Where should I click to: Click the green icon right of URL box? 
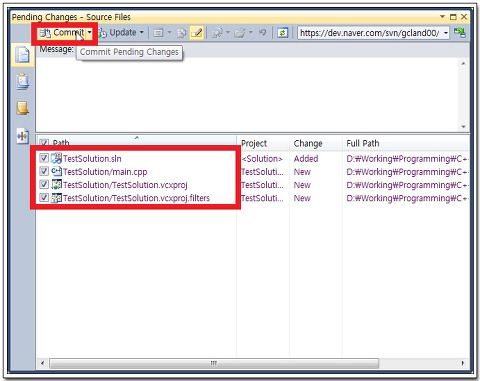460,33
